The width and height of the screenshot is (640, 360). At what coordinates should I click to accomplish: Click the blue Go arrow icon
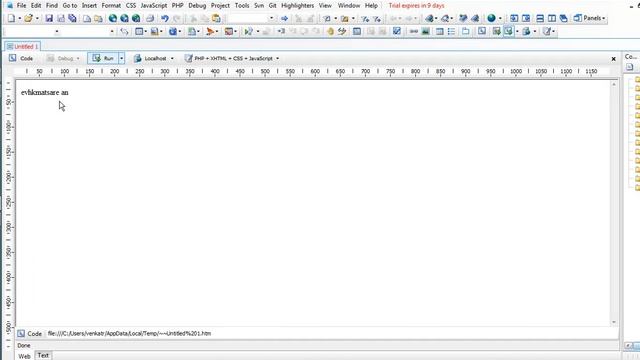coord(284,18)
